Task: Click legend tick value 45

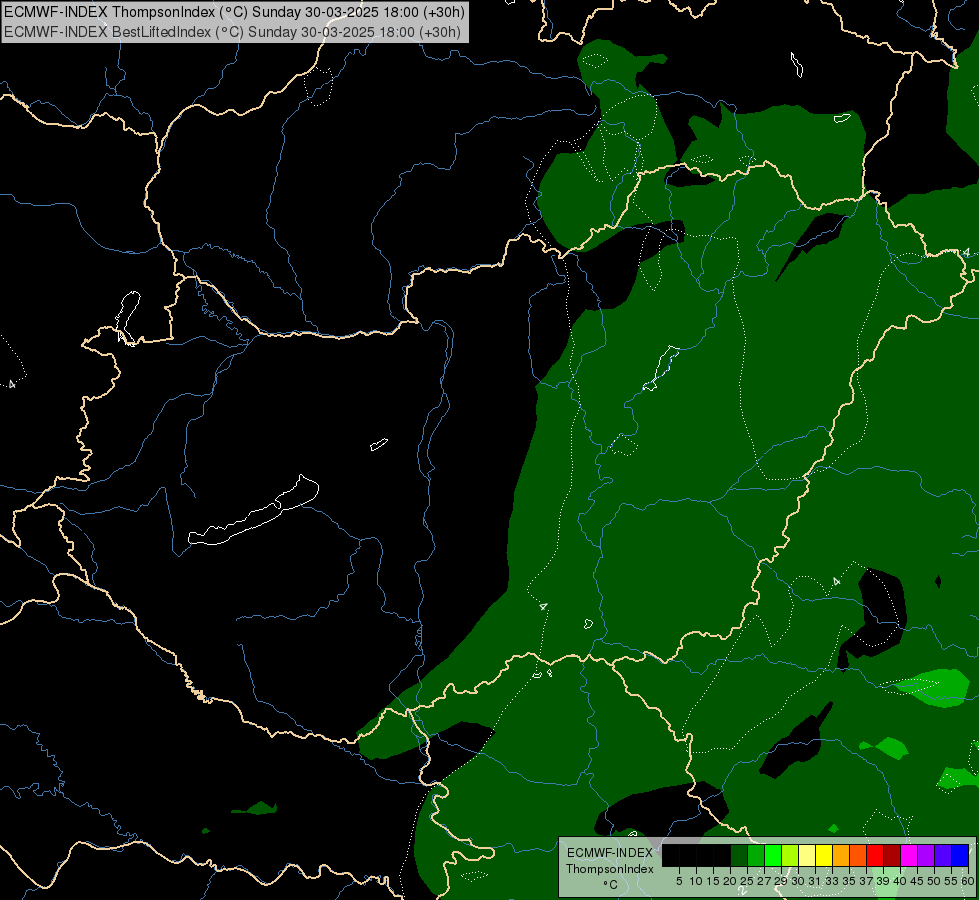Action: [x=917, y=881]
